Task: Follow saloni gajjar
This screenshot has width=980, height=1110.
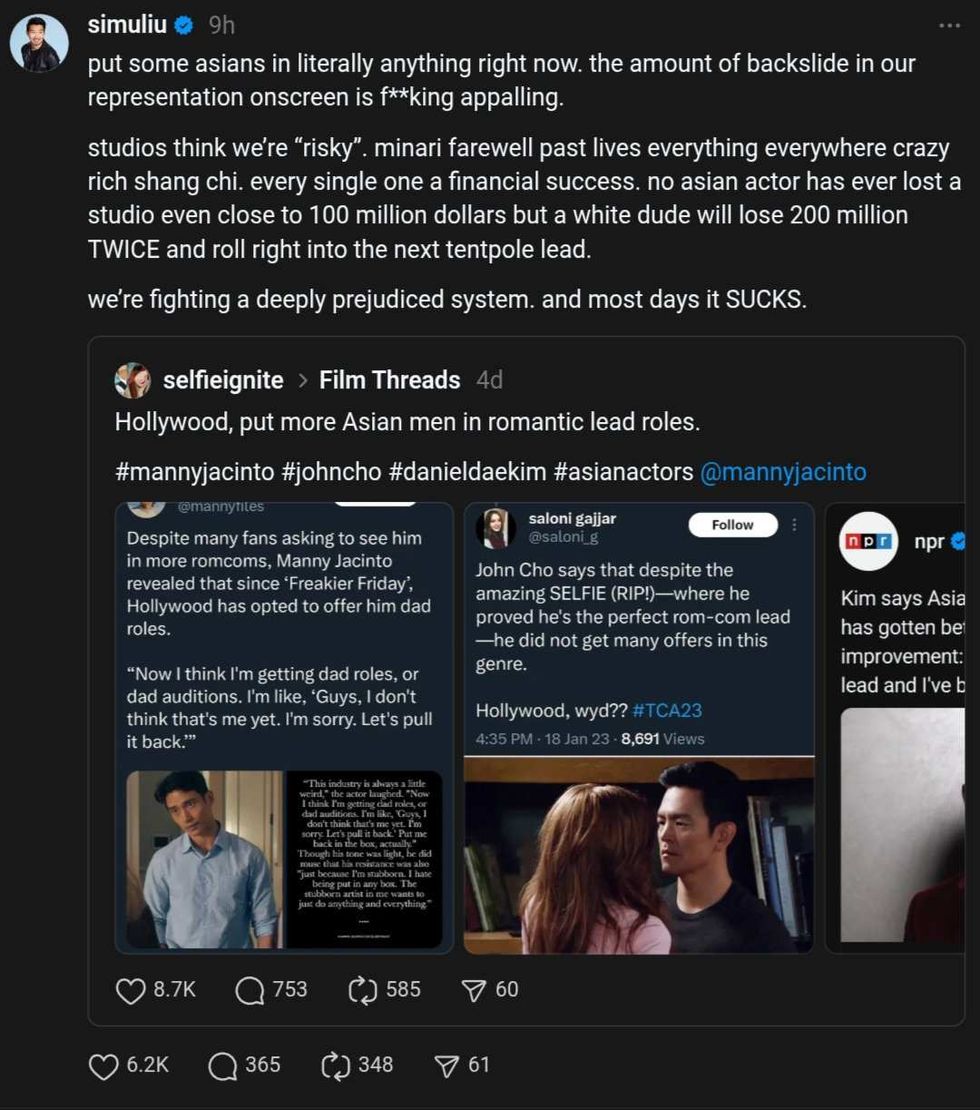Action: tap(732, 524)
